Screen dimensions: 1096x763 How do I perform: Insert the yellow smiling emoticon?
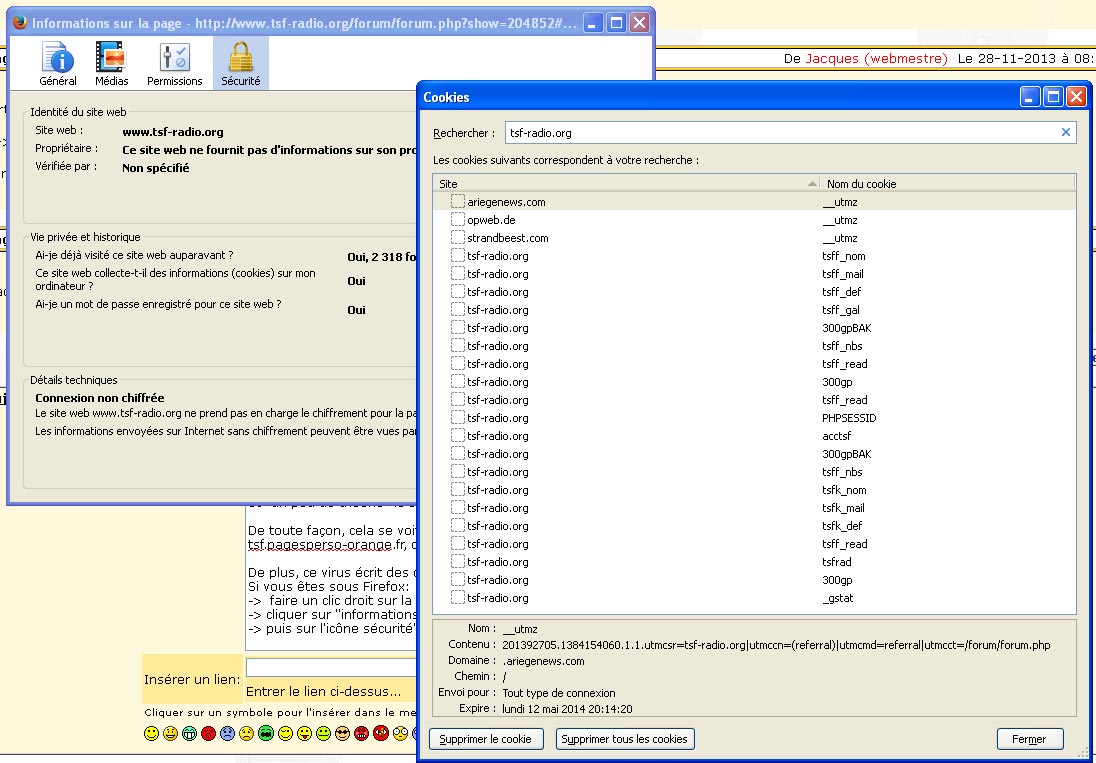(151, 734)
